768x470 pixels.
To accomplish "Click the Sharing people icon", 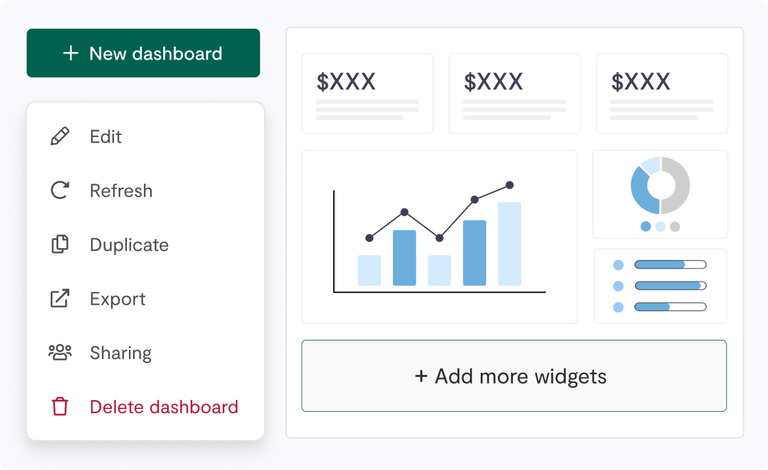I will tap(60, 353).
